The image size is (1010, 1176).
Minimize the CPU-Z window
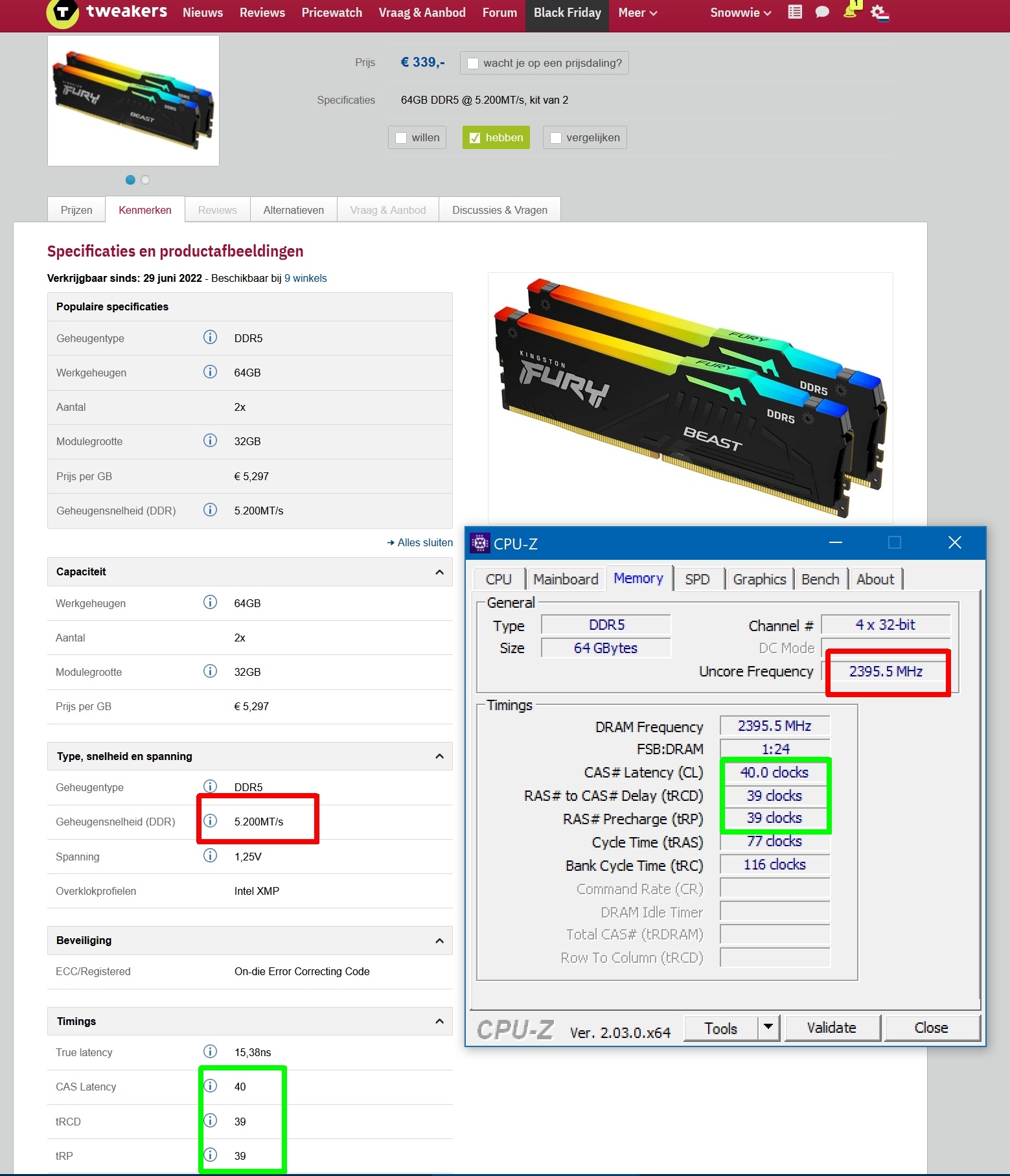836,542
